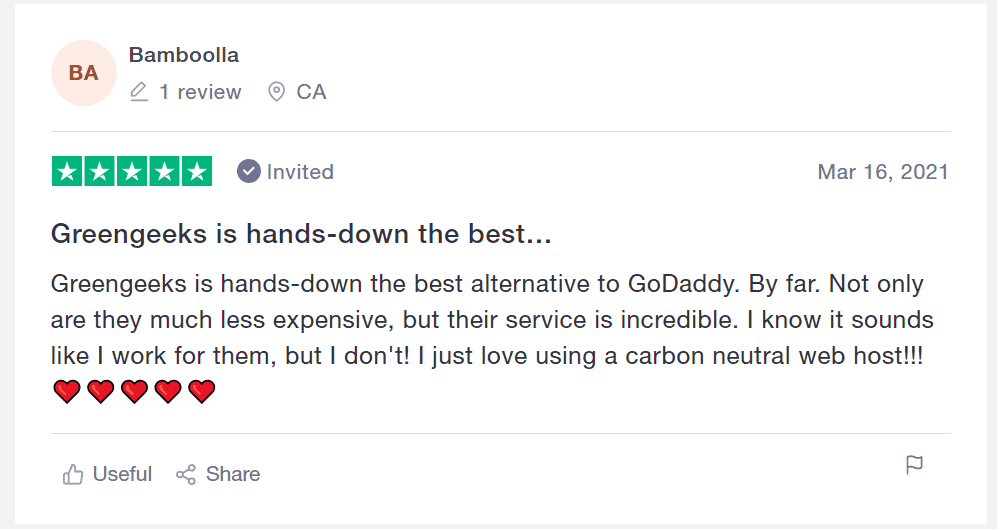Click the Invited verified checkmark badge
Image resolution: width=997 pixels, height=529 pixels.
(x=249, y=171)
